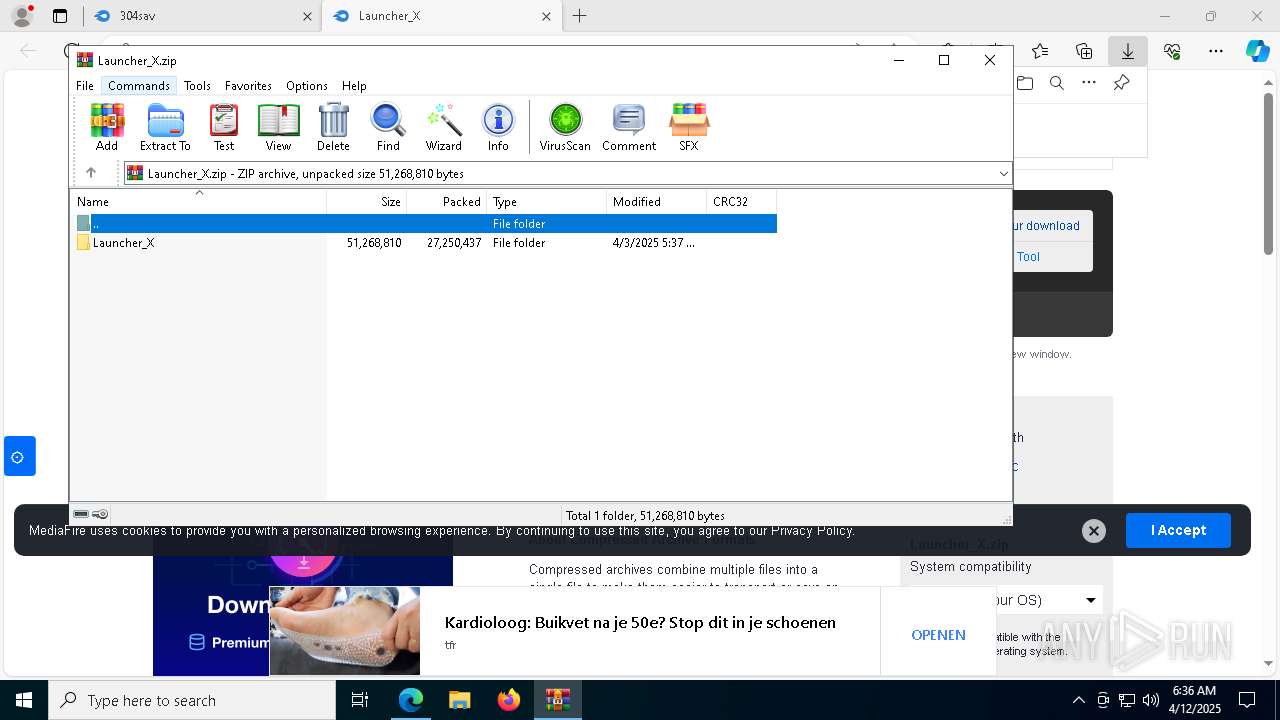The width and height of the screenshot is (1280, 720).
Task: Open the notification center icon
Action: (1247, 700)
